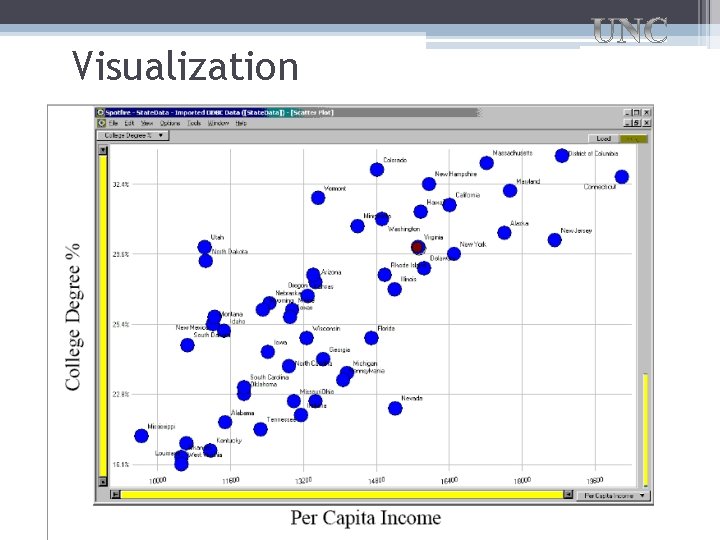Click the left arrow of the horizontal range slider
Image resolution: width=720 pixels, height=540 pixels.
coord(116,495)
